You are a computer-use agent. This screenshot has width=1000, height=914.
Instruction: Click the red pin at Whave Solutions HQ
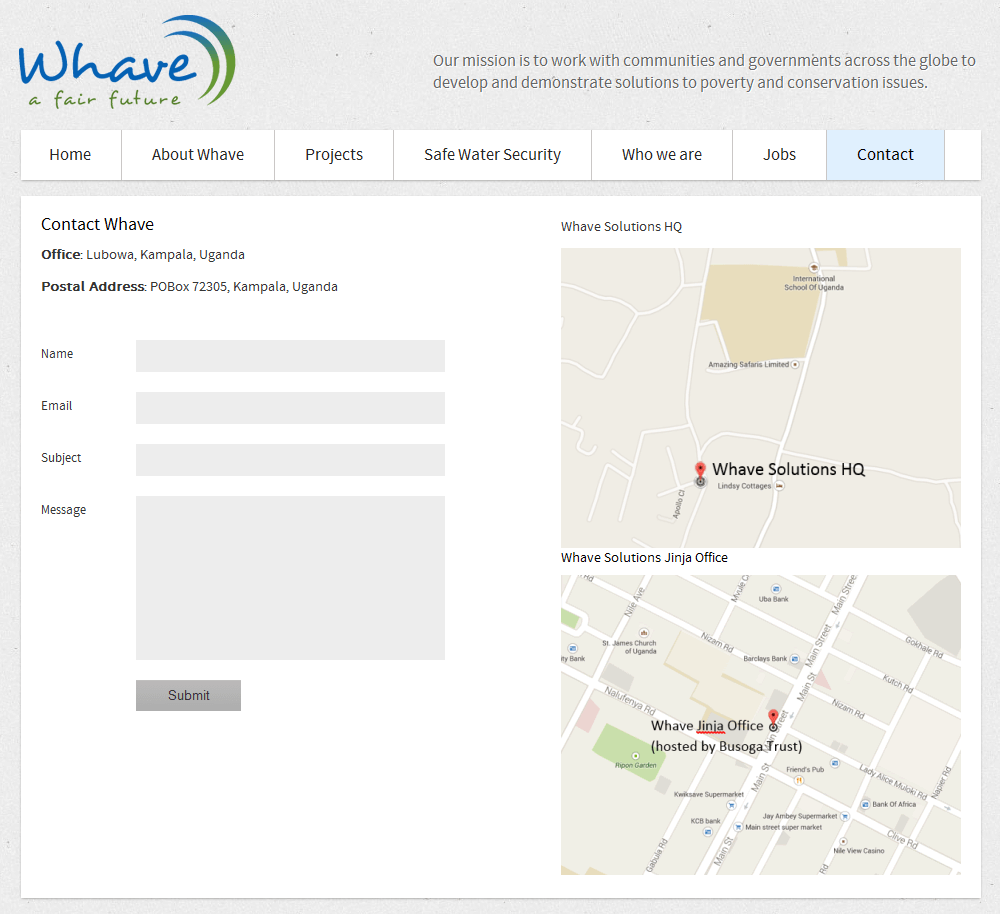point(700,469)
